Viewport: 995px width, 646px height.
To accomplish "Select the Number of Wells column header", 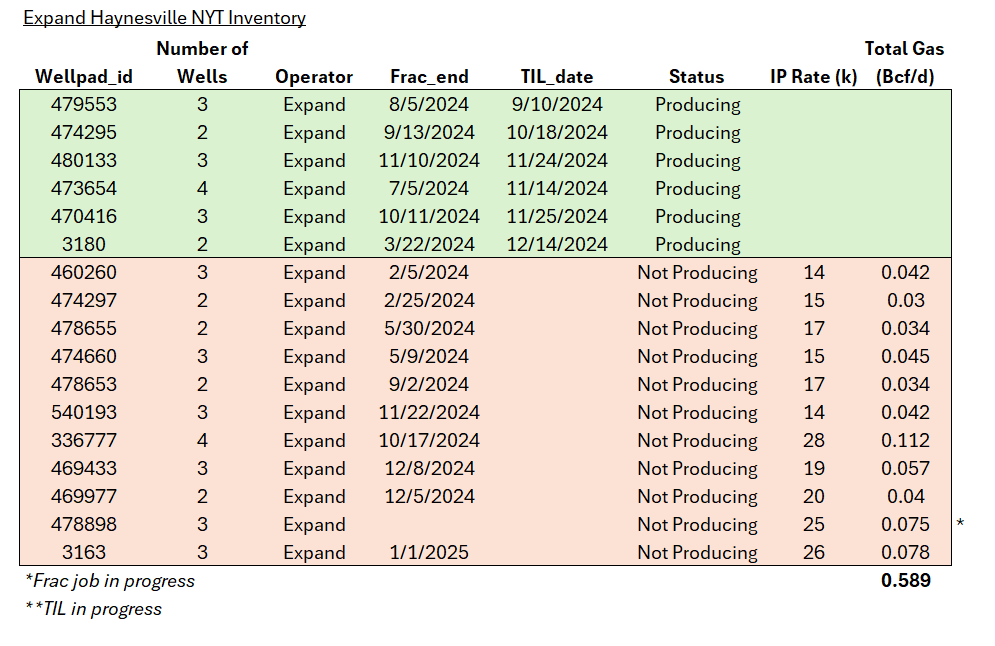I will click(202, 62).
